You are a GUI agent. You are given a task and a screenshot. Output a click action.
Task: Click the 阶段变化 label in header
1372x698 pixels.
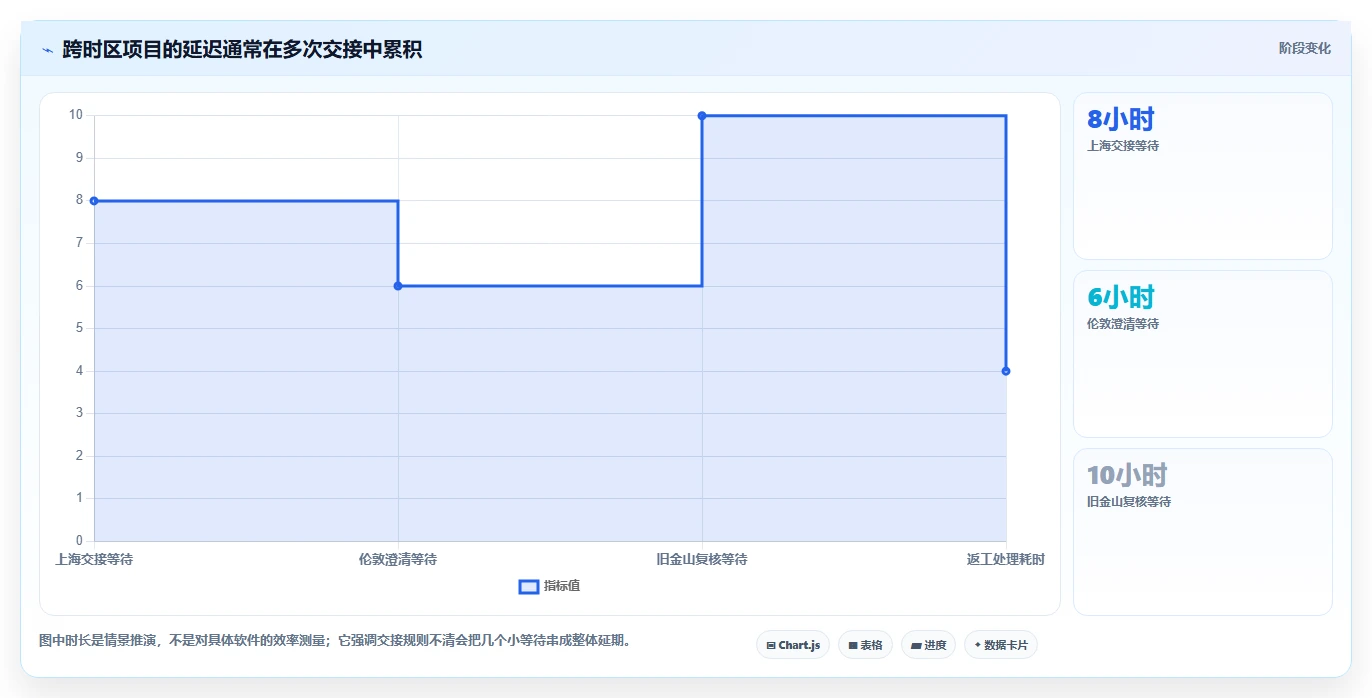[1304, 48]
